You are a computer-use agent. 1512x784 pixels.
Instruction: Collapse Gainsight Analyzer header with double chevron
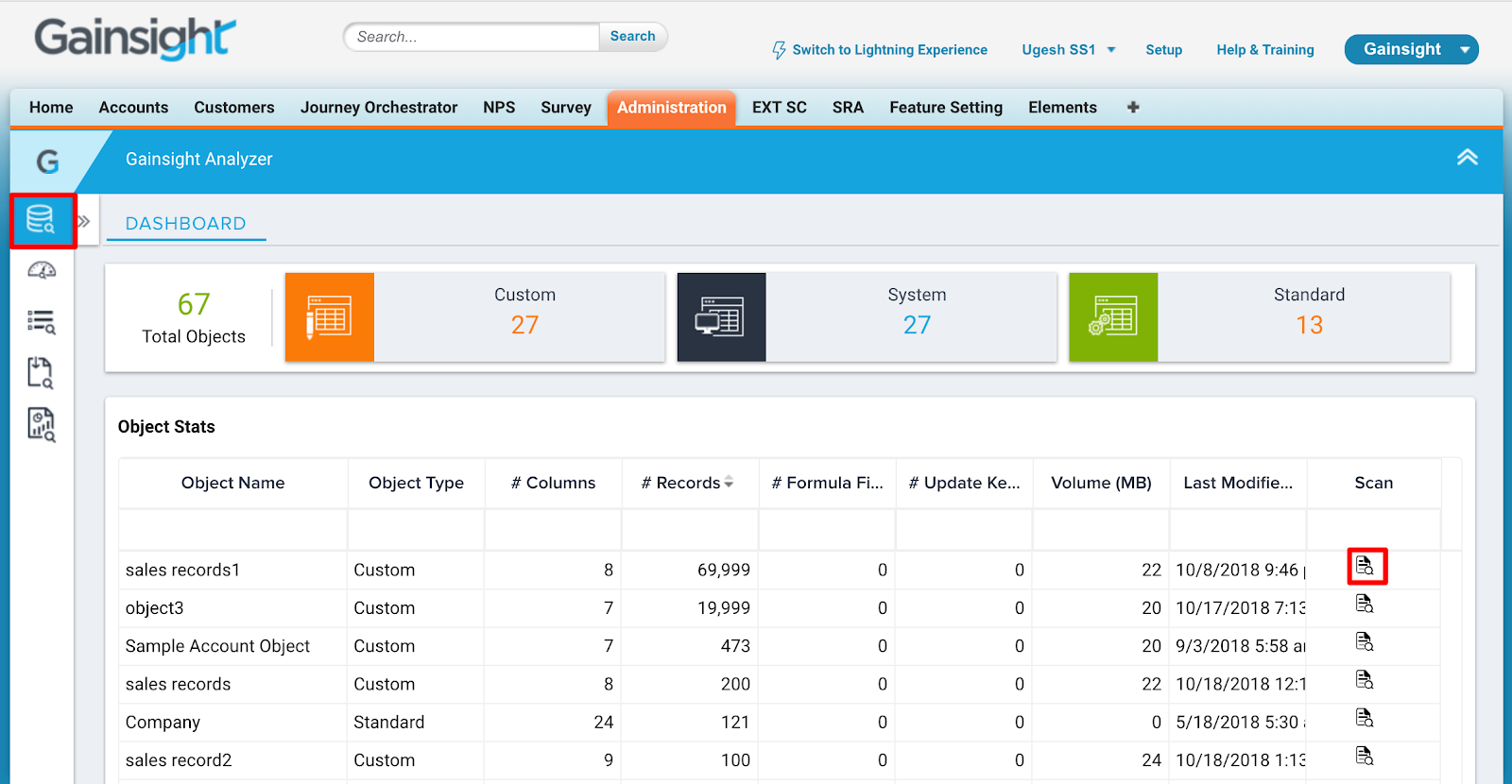pyautogui.click(x=1468, y=158)
